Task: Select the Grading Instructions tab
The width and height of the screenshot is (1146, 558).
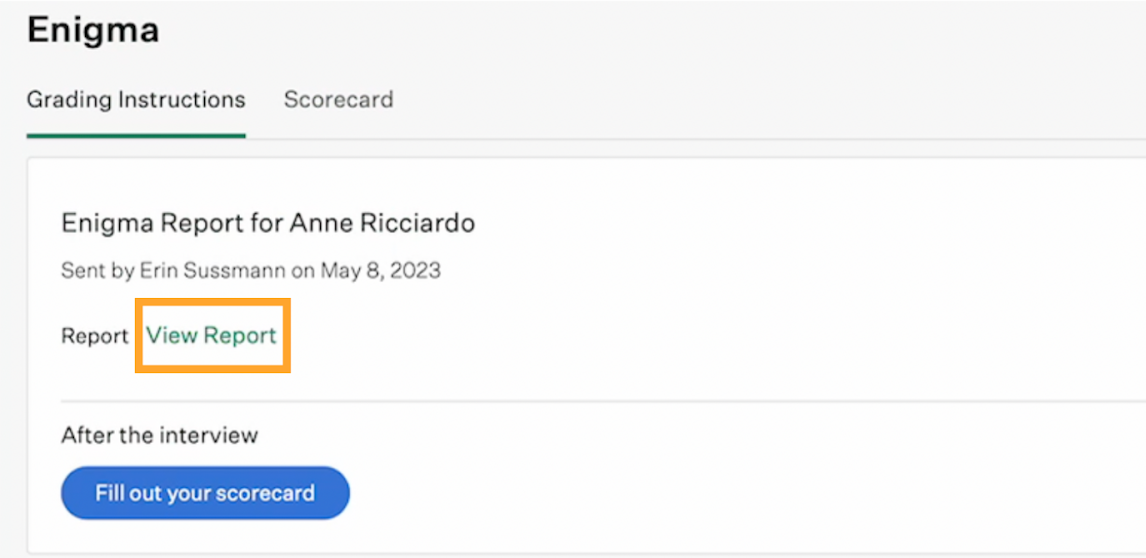Action: [136, 100]
